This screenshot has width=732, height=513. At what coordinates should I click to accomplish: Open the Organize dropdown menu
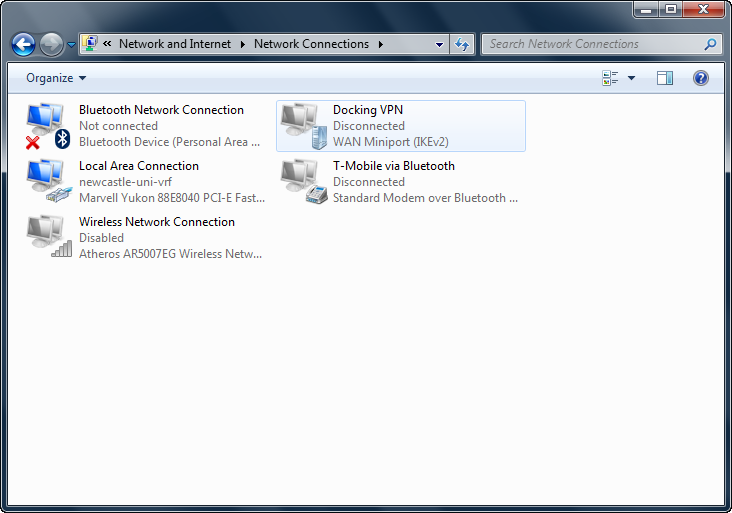[56, 78]
